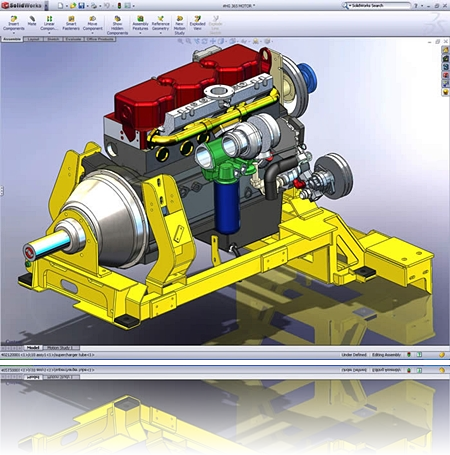Click Exploded View tool
The image size is (450, 455).
[x=197, y=23]
